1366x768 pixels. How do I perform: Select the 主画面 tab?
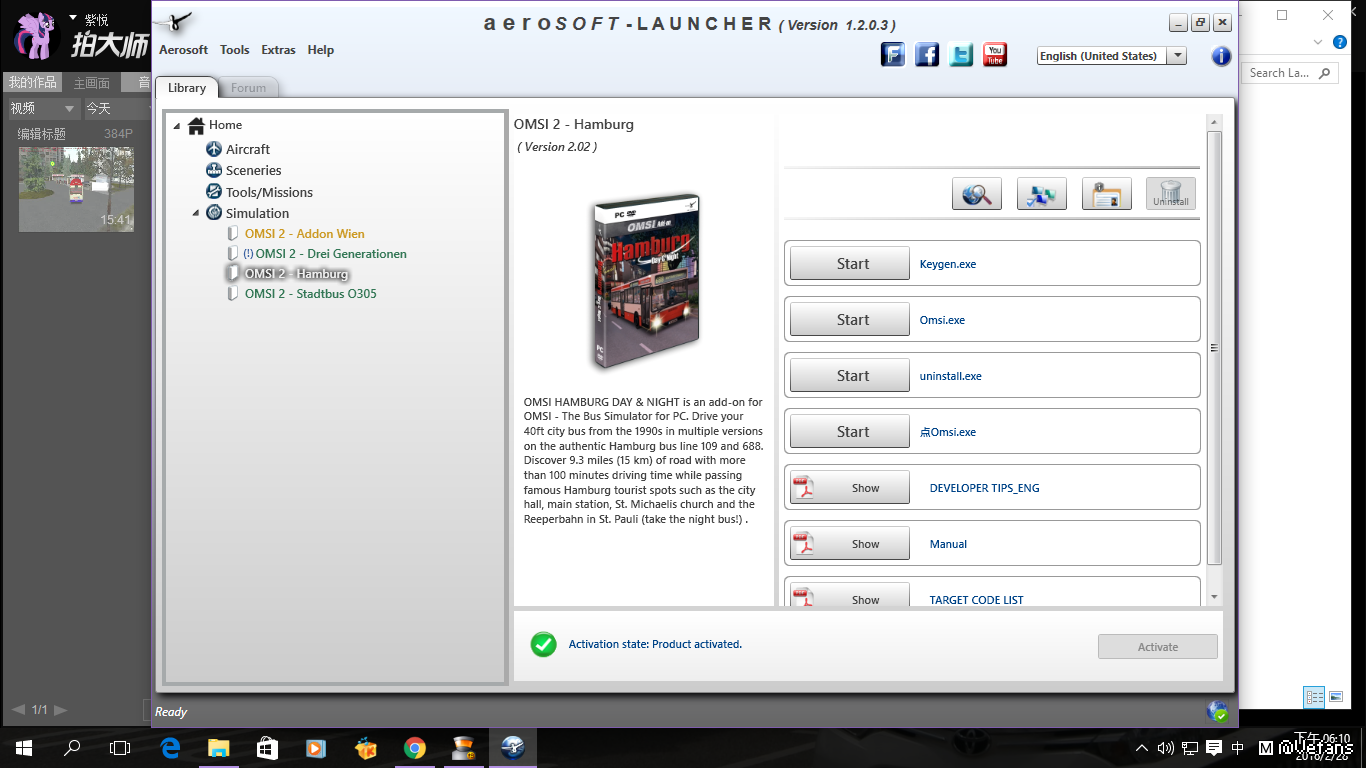point(92,84)
